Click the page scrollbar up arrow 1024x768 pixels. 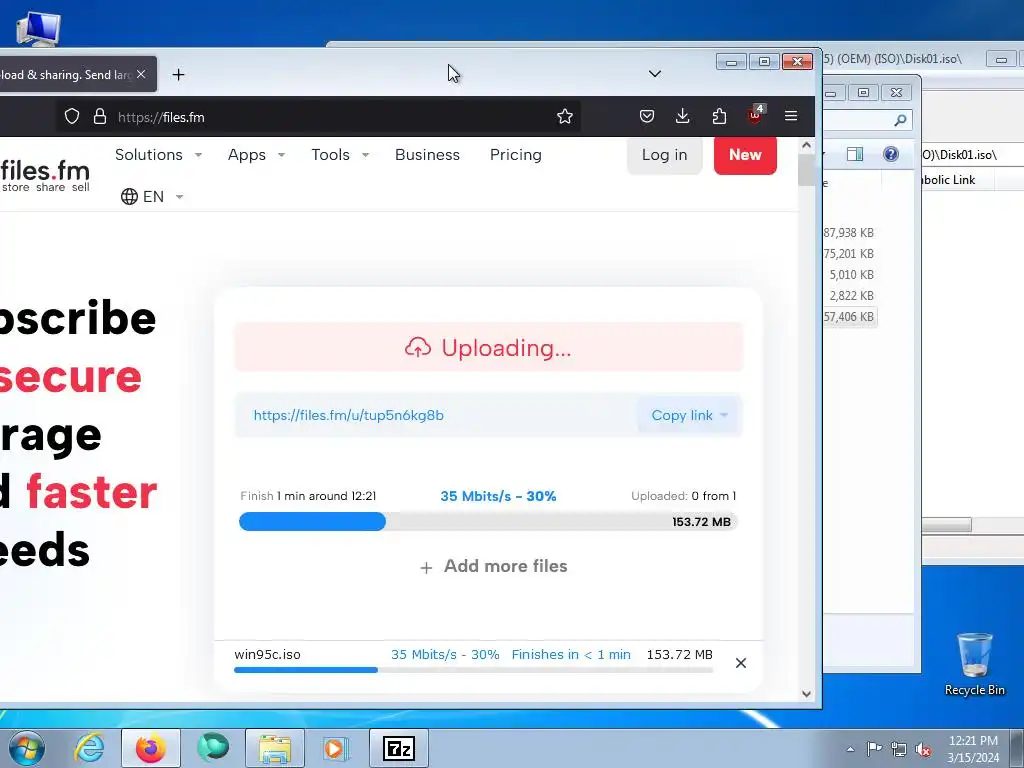coord(807,146)
